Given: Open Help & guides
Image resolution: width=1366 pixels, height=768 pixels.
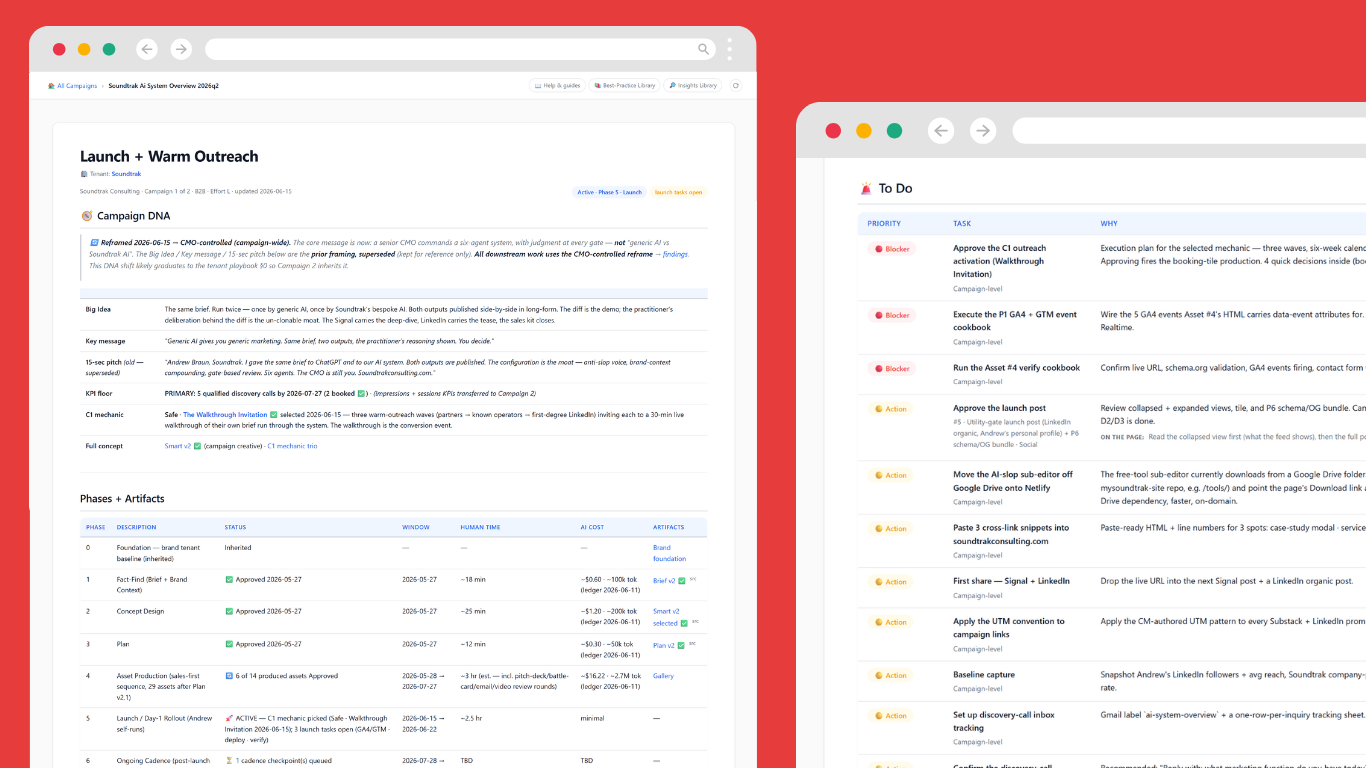Looking at the screenshot, I should [x=557, y=86].
